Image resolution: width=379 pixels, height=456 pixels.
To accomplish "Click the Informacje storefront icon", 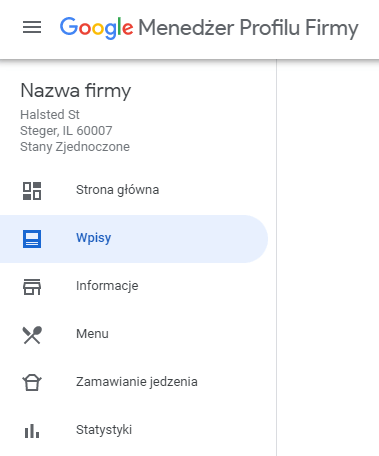I will pos(32,287).
